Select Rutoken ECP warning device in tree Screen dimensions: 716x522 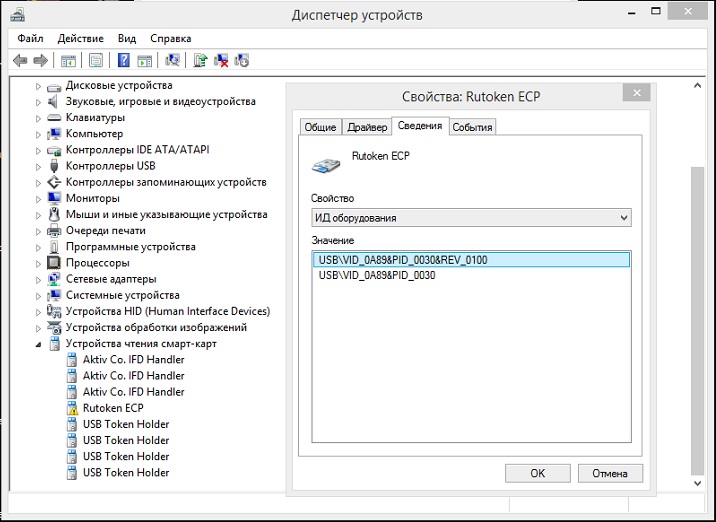(x=113, y=408)
